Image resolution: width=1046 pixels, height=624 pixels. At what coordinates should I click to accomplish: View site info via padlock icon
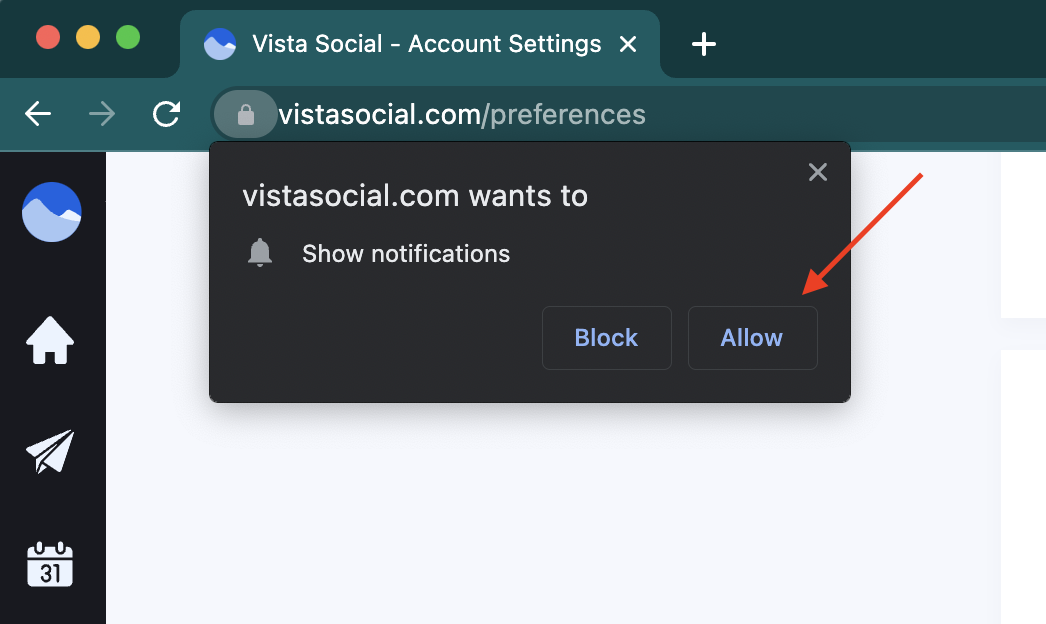pyautogui.click(x=245, y=114)
